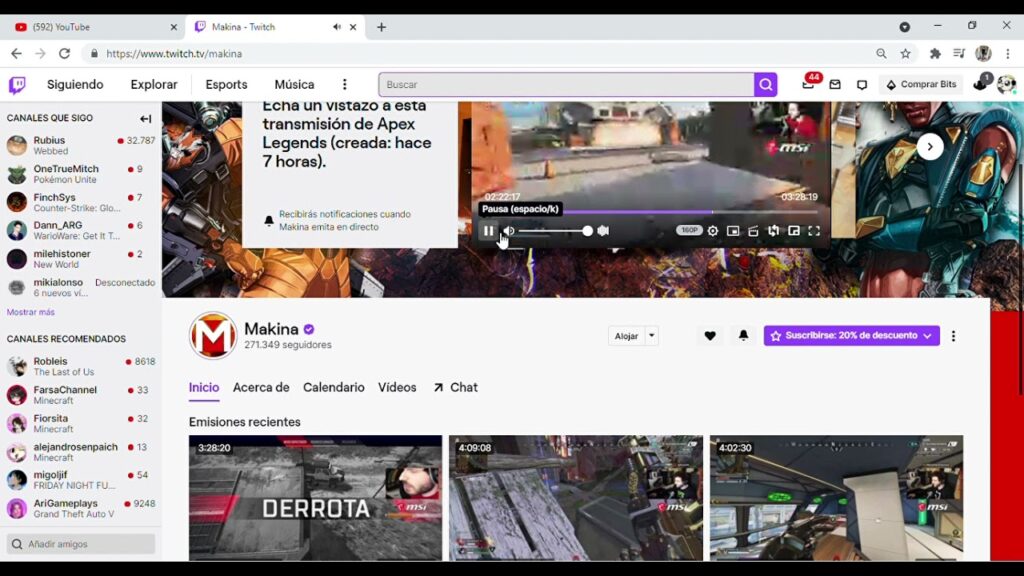This screenshot has width=1024, height=576.
Task: Open the Alojar dropdown arrow
Action: pos(651,336)
